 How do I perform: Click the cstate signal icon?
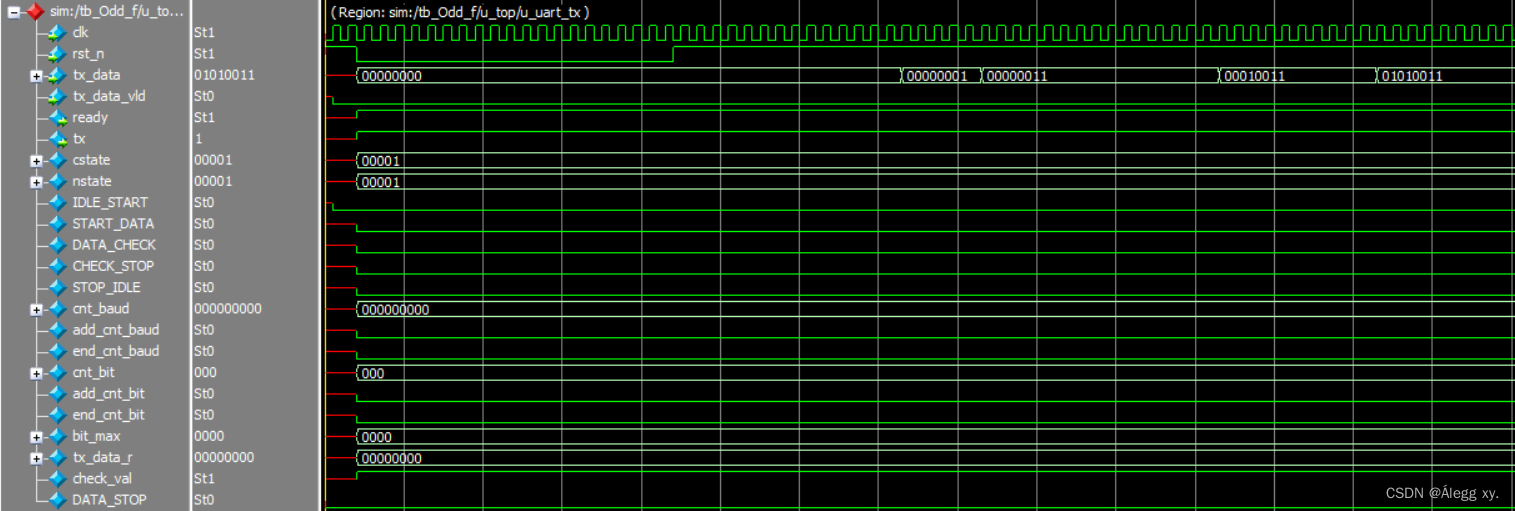point(57,160)
